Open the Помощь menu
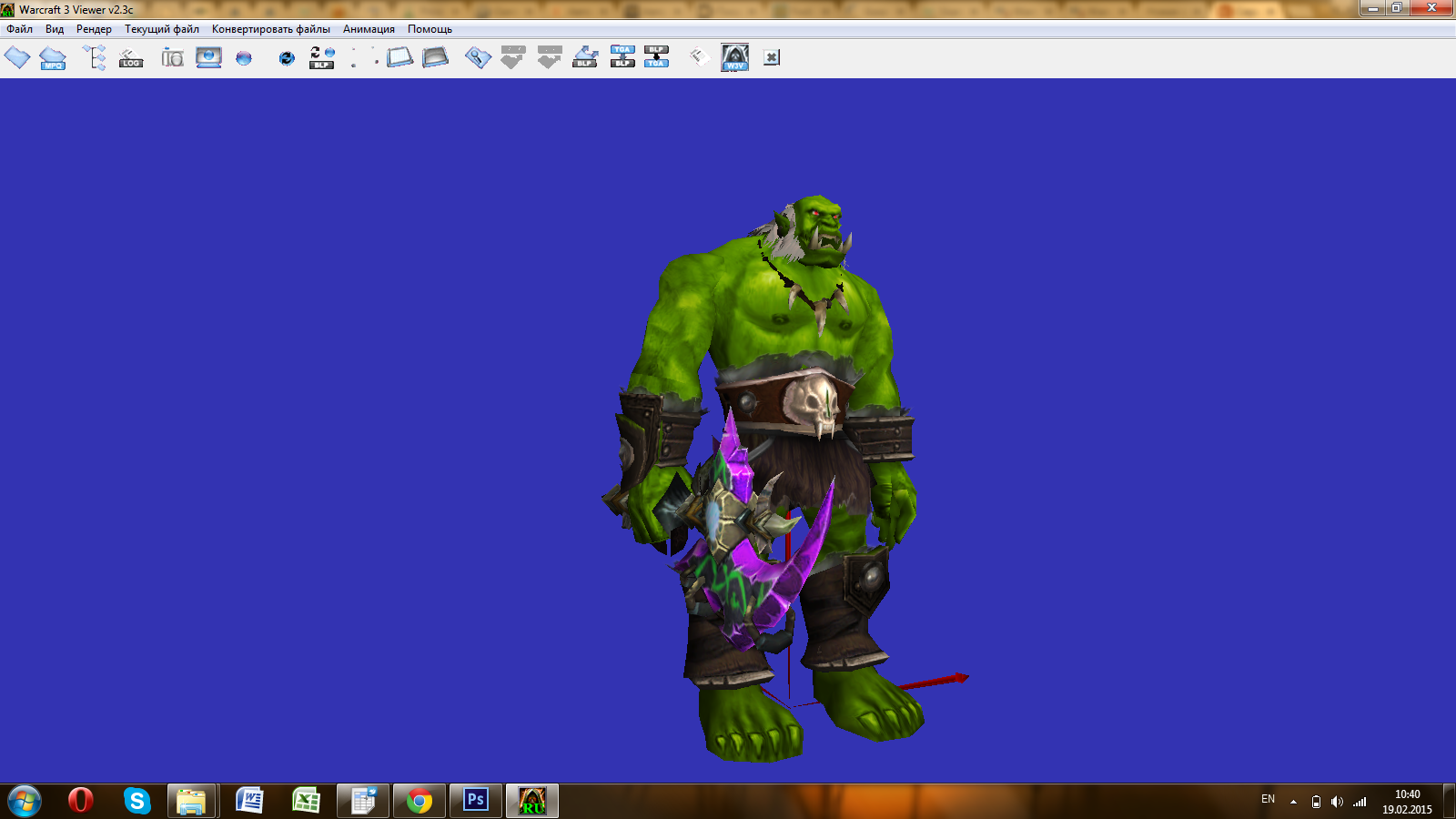 click(430, 29)
